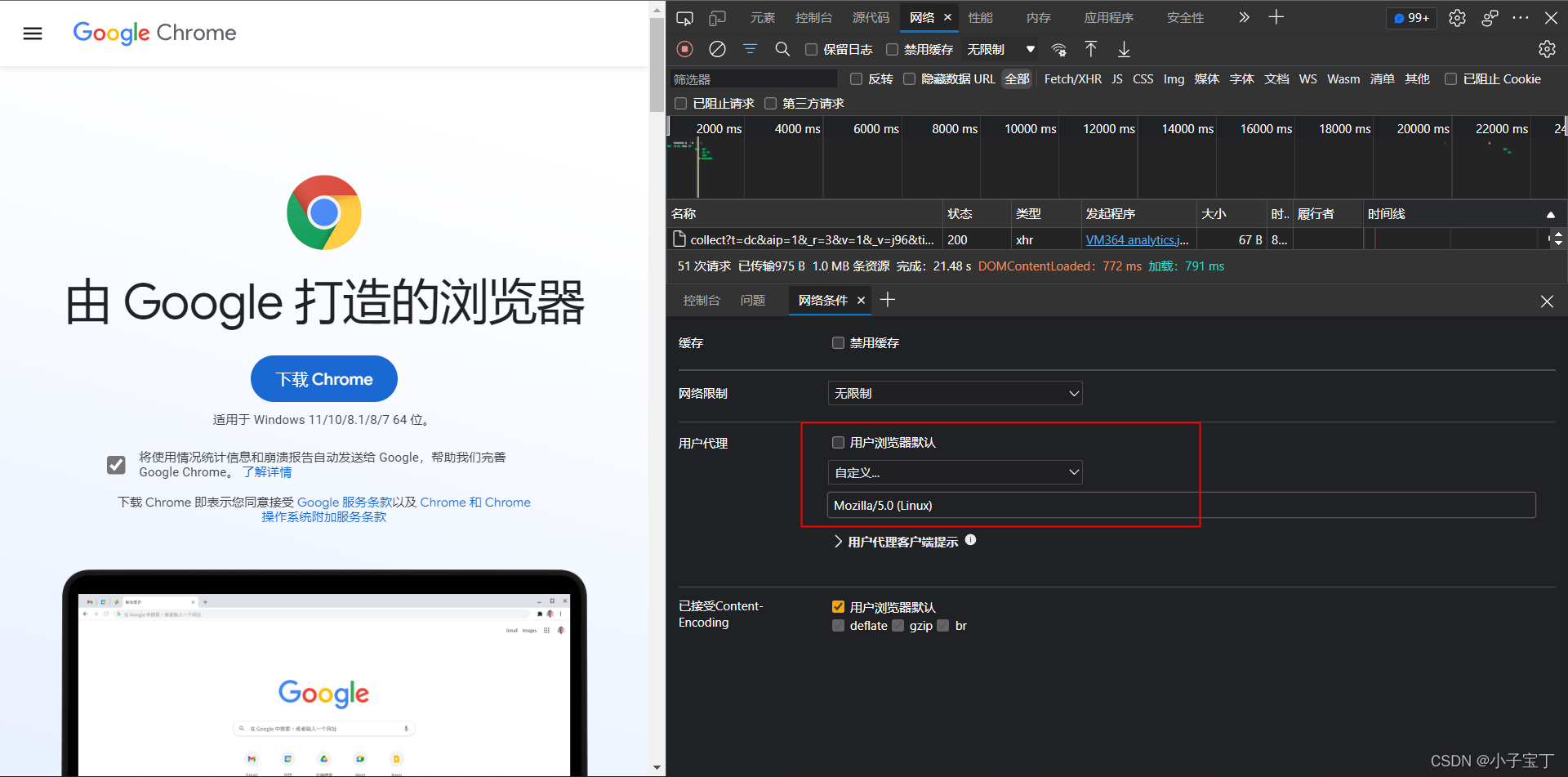The height and width of the screenshot is (777, 1568).
Task: Activate the inspect element picker icon
Action: click(x=685, y=17)
